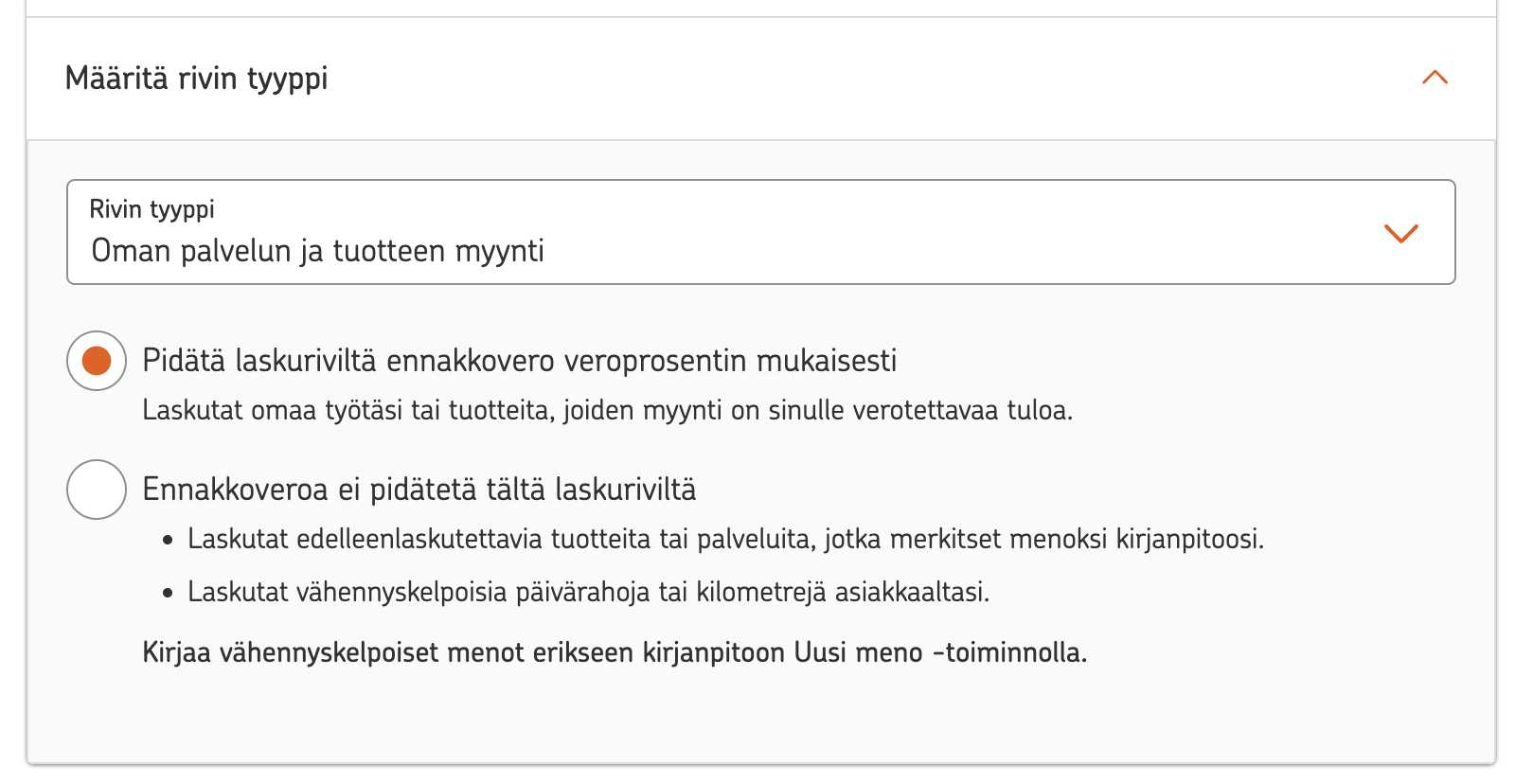Click the Määritä rivin tyyppi heading
The width and height of the screenshot is (1515, 784).
[x=198, y=79]
